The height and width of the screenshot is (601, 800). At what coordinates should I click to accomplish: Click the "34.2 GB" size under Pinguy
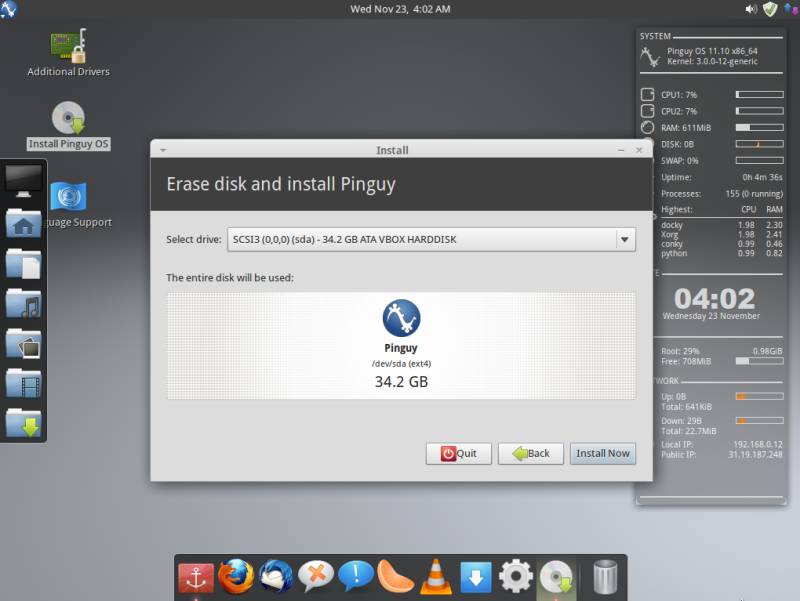402,382
